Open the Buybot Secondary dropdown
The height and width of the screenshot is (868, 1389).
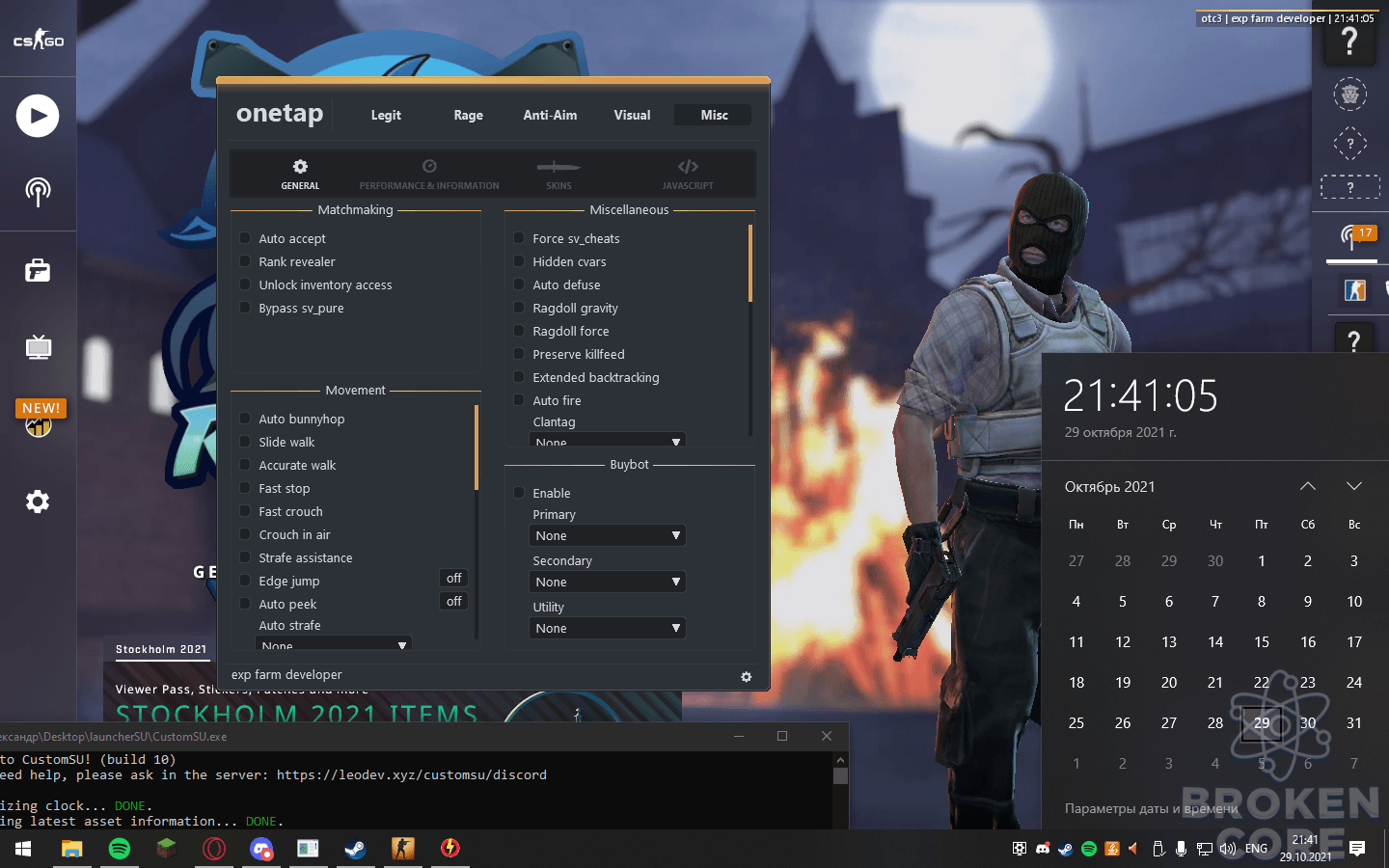point(608,582)
